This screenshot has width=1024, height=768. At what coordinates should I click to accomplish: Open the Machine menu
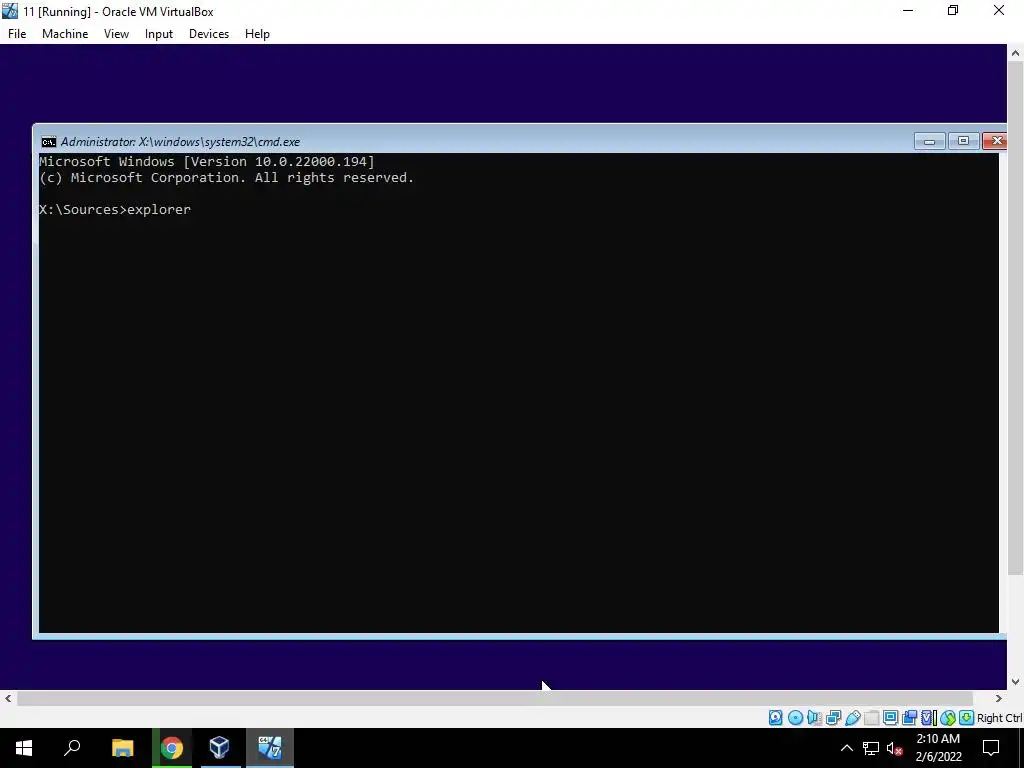[x=65, y=34]
